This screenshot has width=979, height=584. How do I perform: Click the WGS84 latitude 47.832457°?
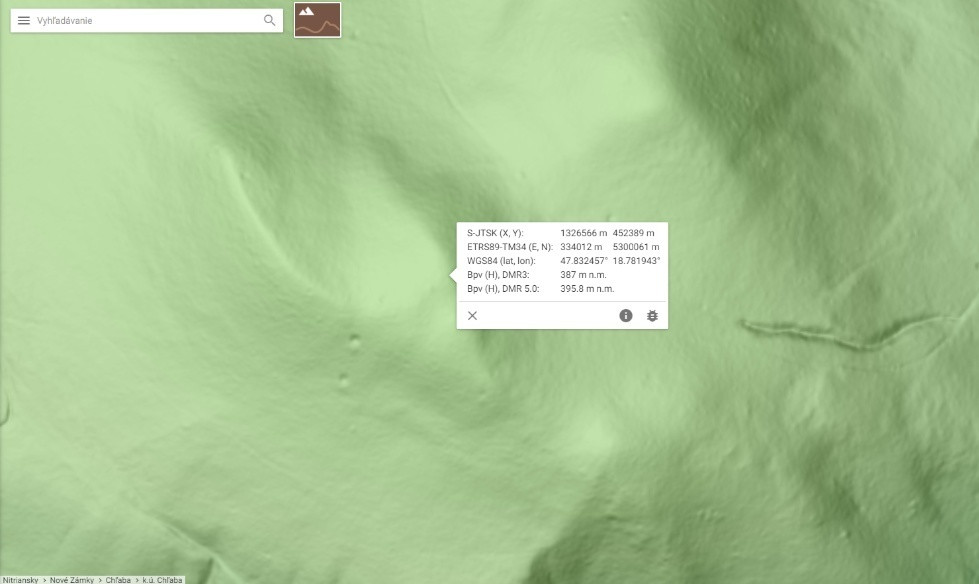[x=584, y=261]
